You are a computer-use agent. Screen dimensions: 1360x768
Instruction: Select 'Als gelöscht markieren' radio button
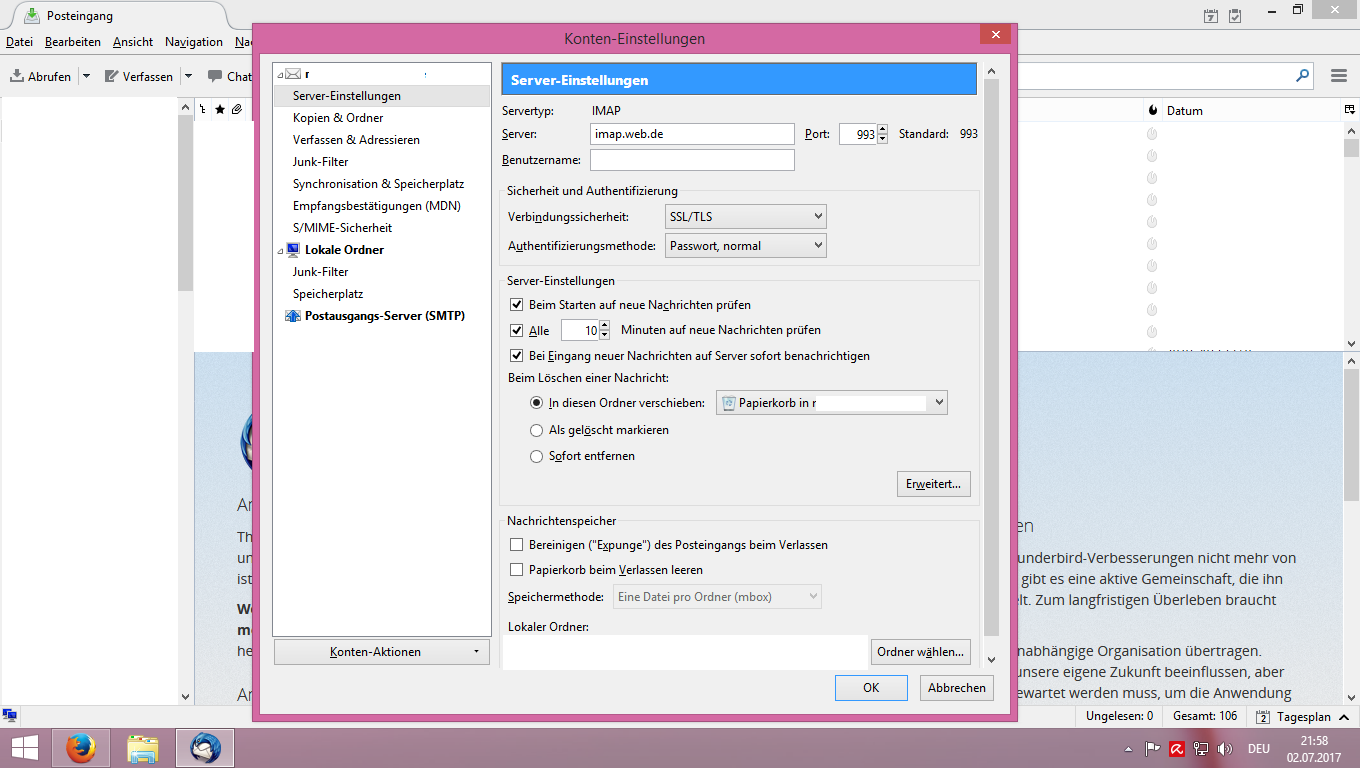coord(537,430)
